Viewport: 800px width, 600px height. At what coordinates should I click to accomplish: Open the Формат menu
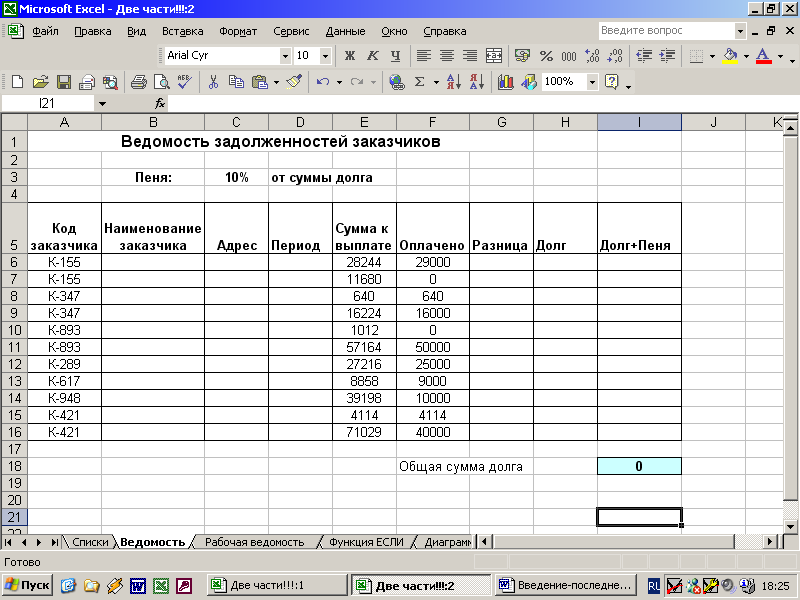pyautogui.click(x=238, y=31)
